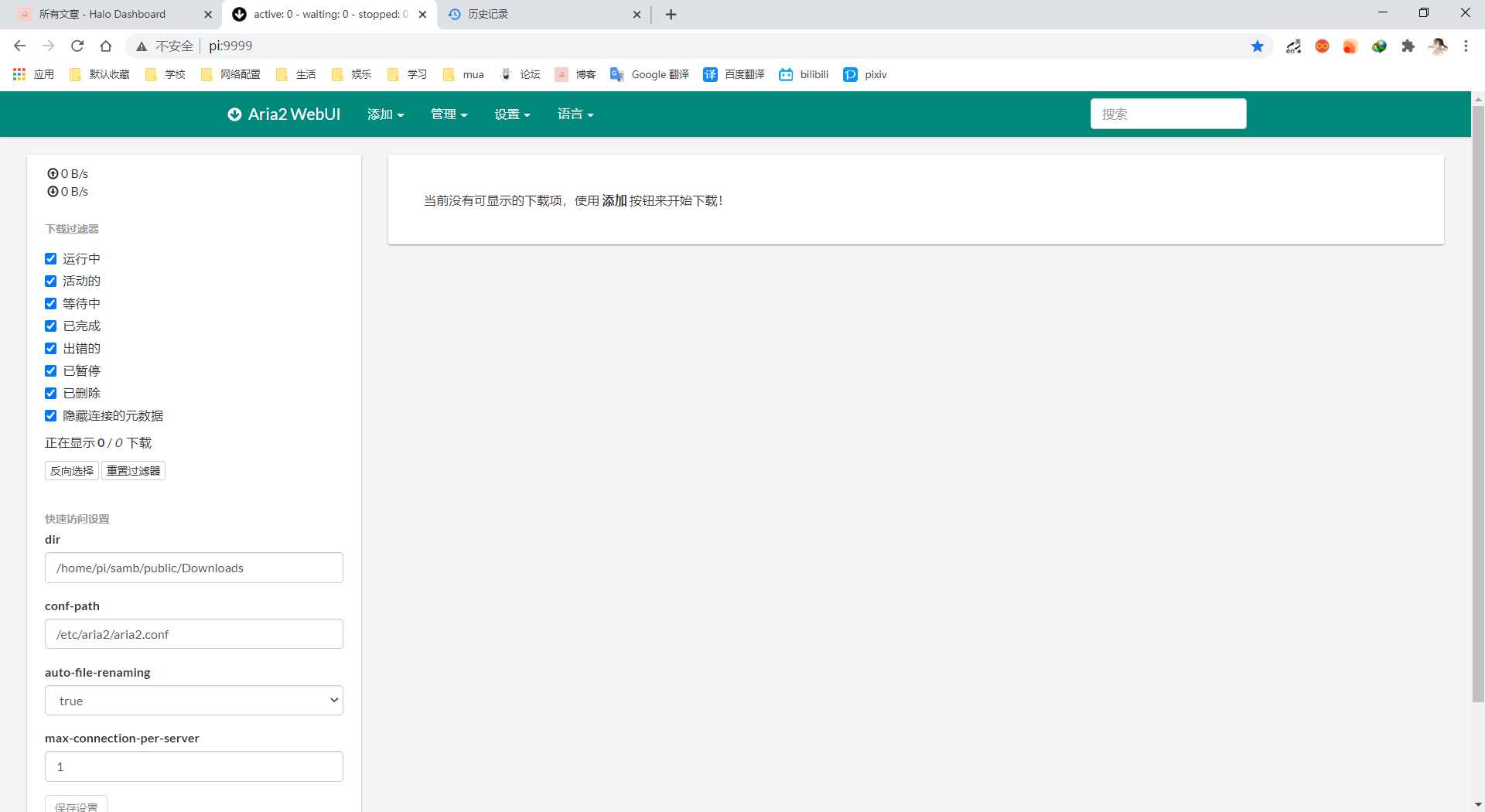Viewport: 1485px width, 812px height.
Task: Open the Chrome three-dot menu
Action: pyautogui.click(x=1466, y=46)
